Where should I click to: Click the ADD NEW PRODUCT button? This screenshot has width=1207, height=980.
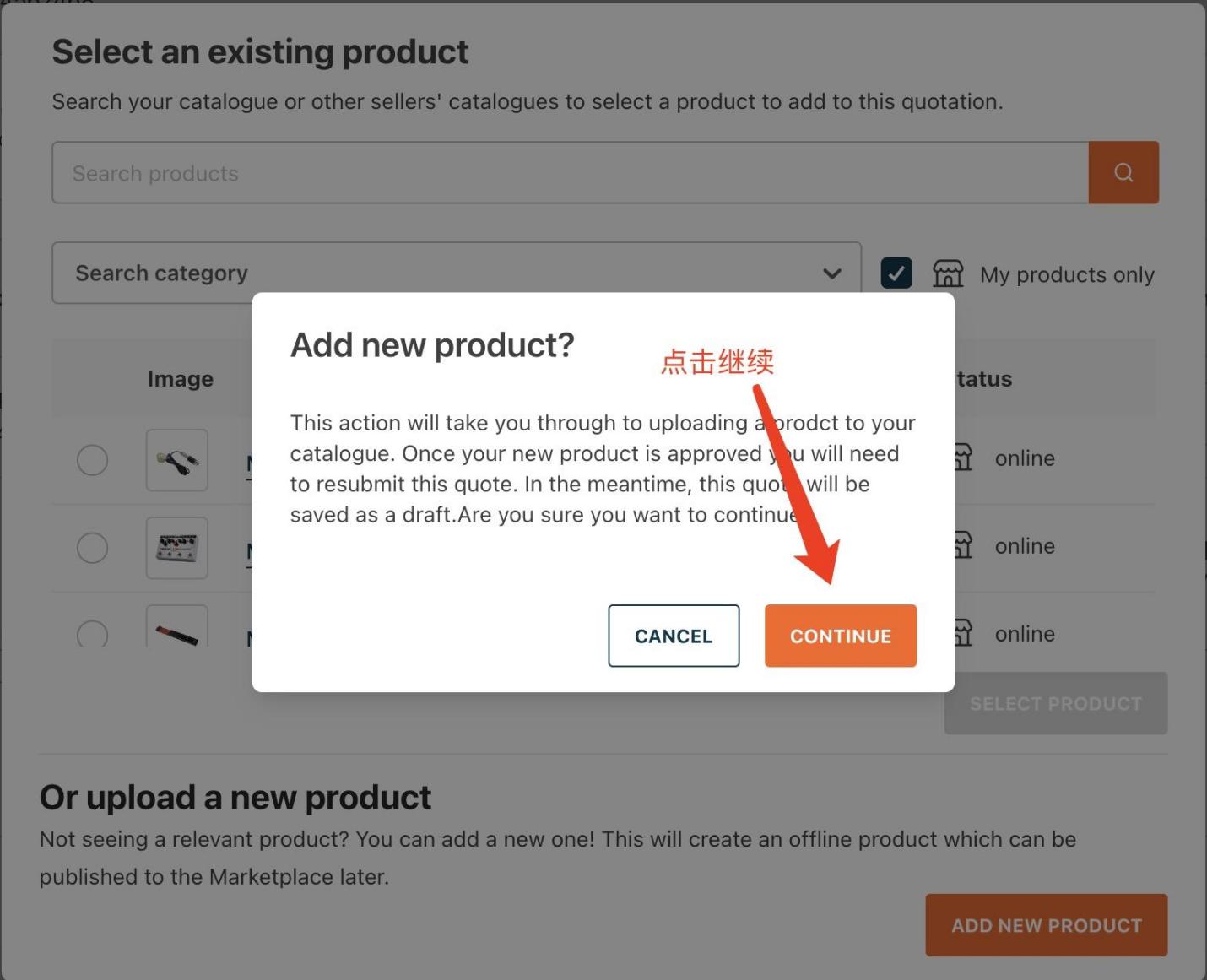coord(1046,925)
